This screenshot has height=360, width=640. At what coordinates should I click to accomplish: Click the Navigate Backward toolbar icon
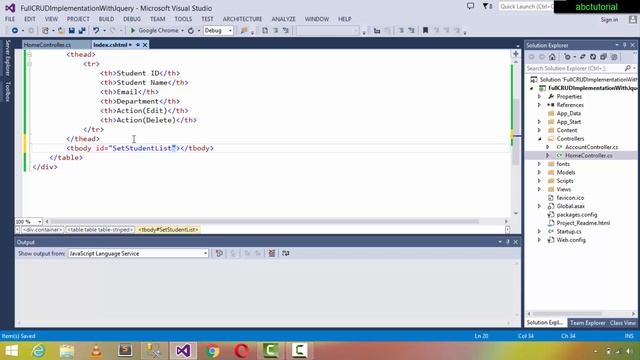(15, 31)
